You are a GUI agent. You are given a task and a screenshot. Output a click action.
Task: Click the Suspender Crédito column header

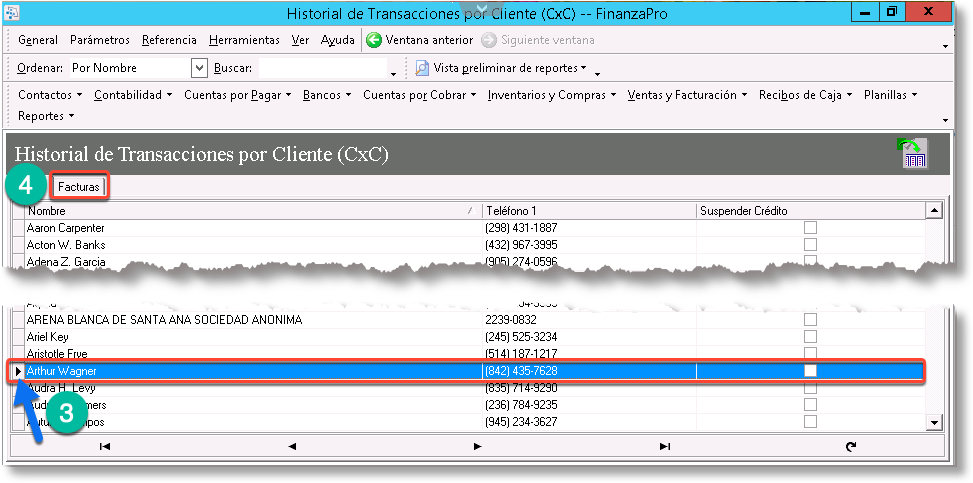(811, 211)
